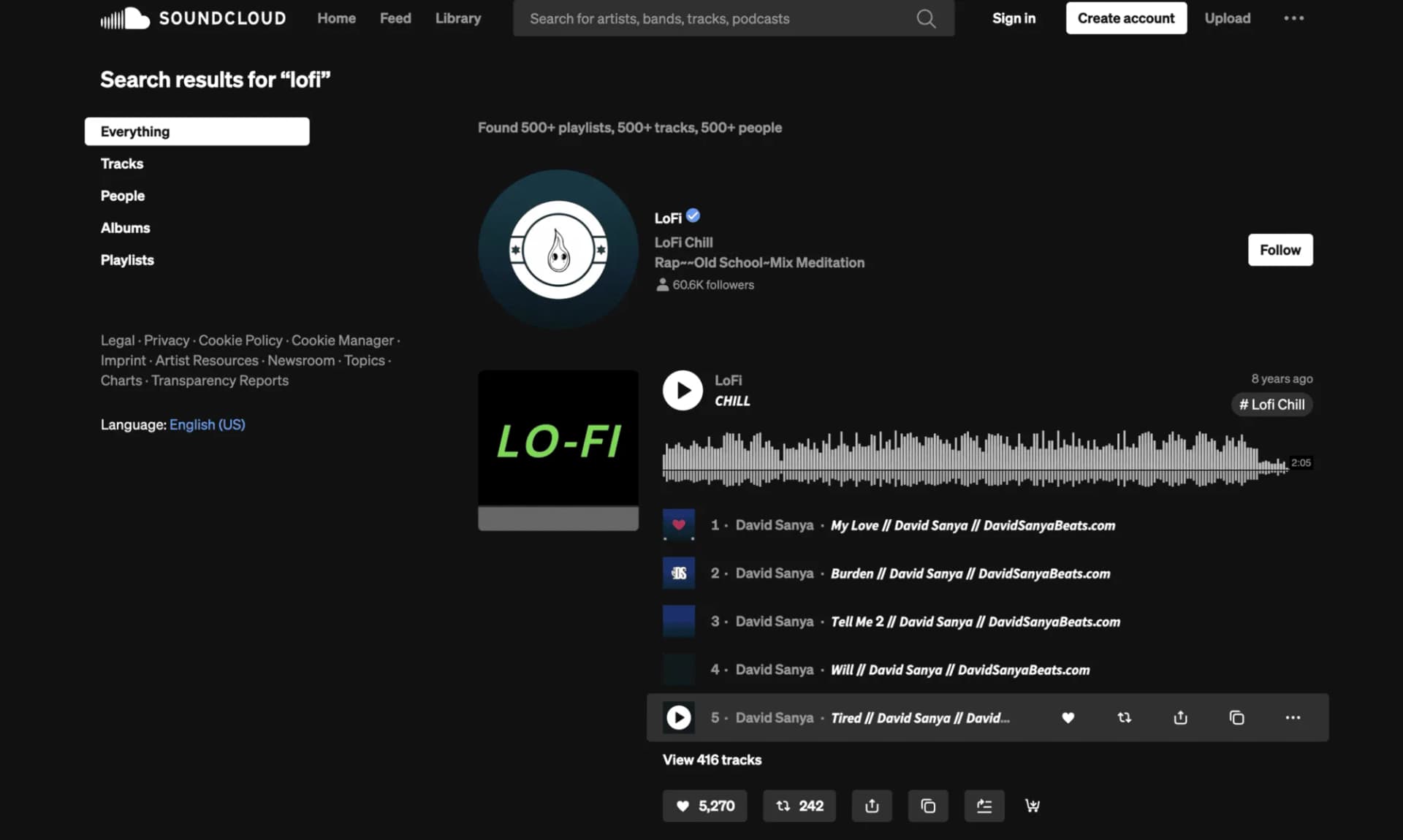
Task: Open the Newsroom footer link
Action: tap(301, 360)
